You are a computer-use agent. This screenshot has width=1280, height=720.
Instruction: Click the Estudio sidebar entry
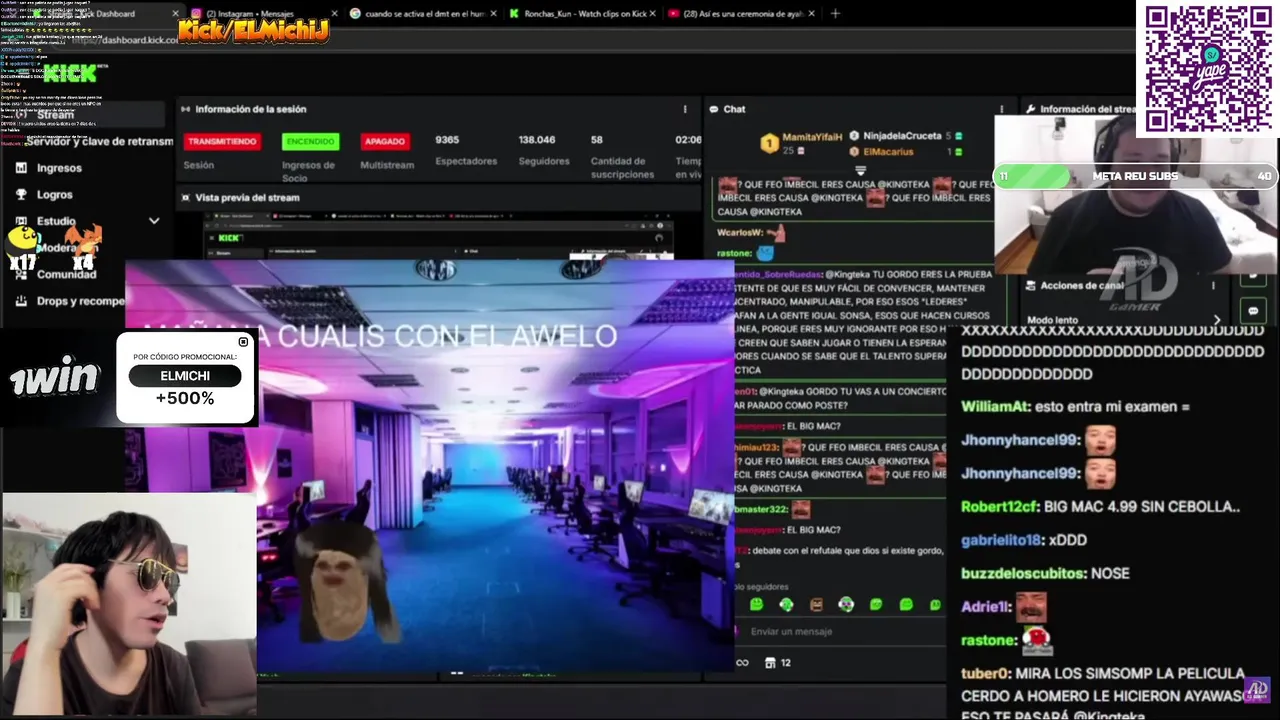click(x=56, y=221)
